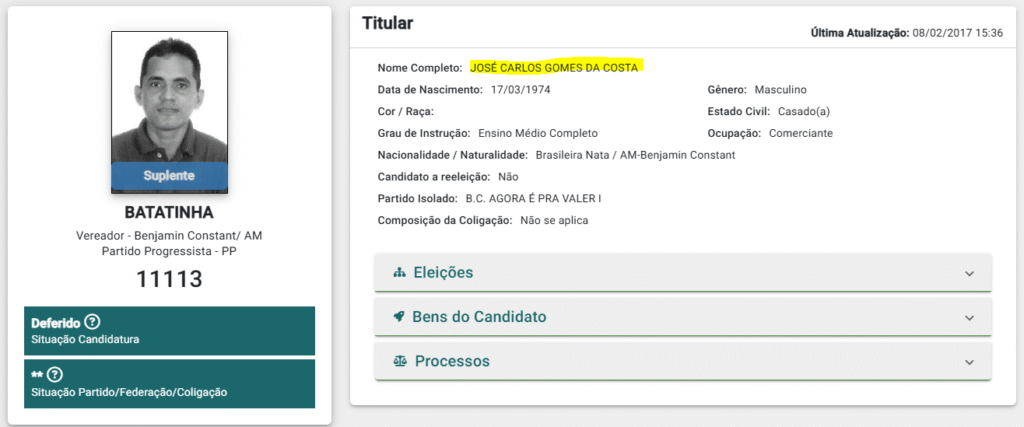This screenshot has height=427, width=1024.
Task: Click the Titular heading
Action: coord(387,23)
